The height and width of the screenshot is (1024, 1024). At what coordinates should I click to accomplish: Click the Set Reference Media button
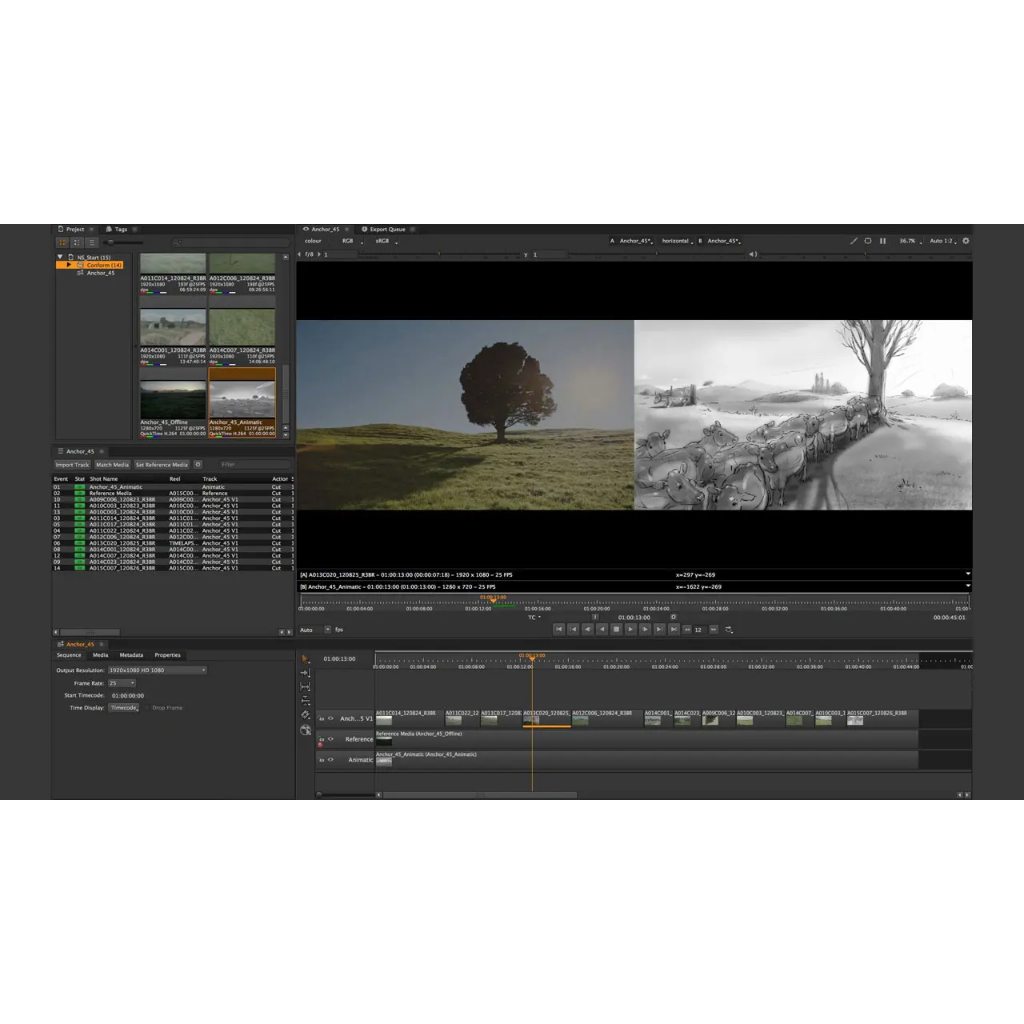[161, 465]
